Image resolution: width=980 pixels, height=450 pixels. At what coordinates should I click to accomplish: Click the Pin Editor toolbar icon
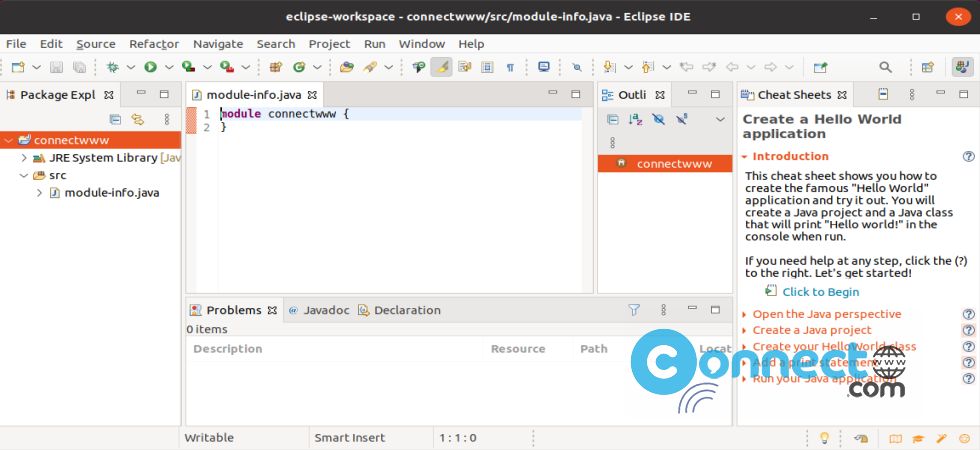pyautogui.click(x=820, y=67)
